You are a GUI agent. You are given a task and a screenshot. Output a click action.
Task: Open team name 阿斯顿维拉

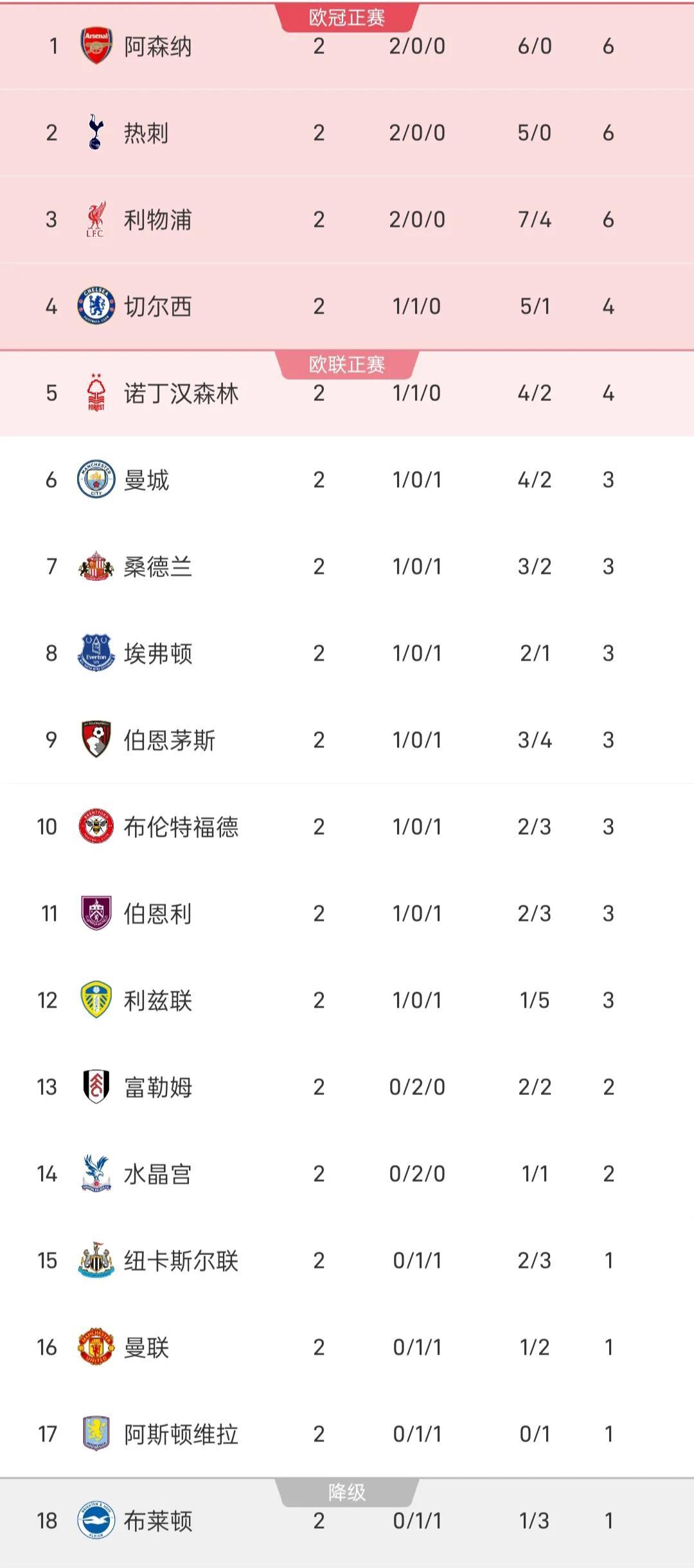point(181,1434)
